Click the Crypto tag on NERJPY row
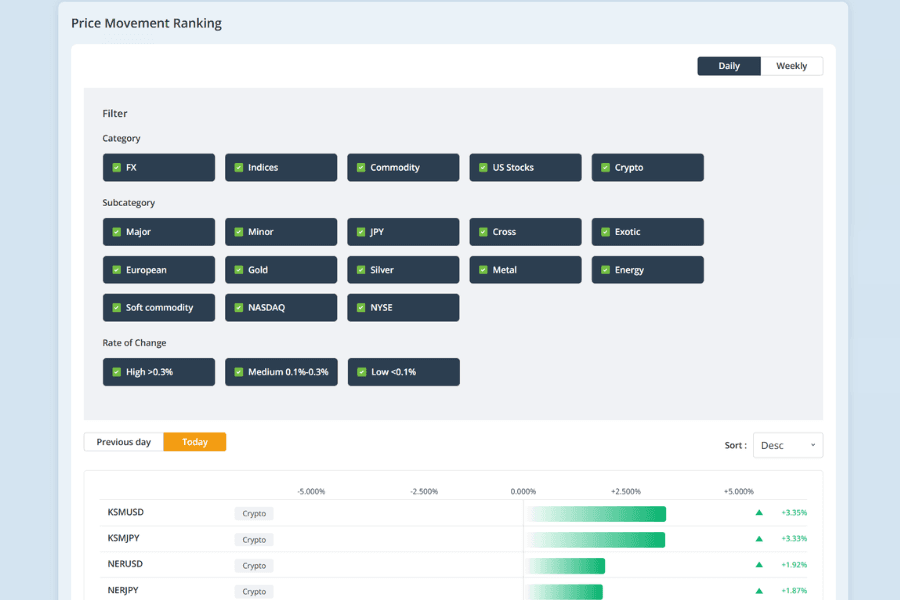 (254, 591)
